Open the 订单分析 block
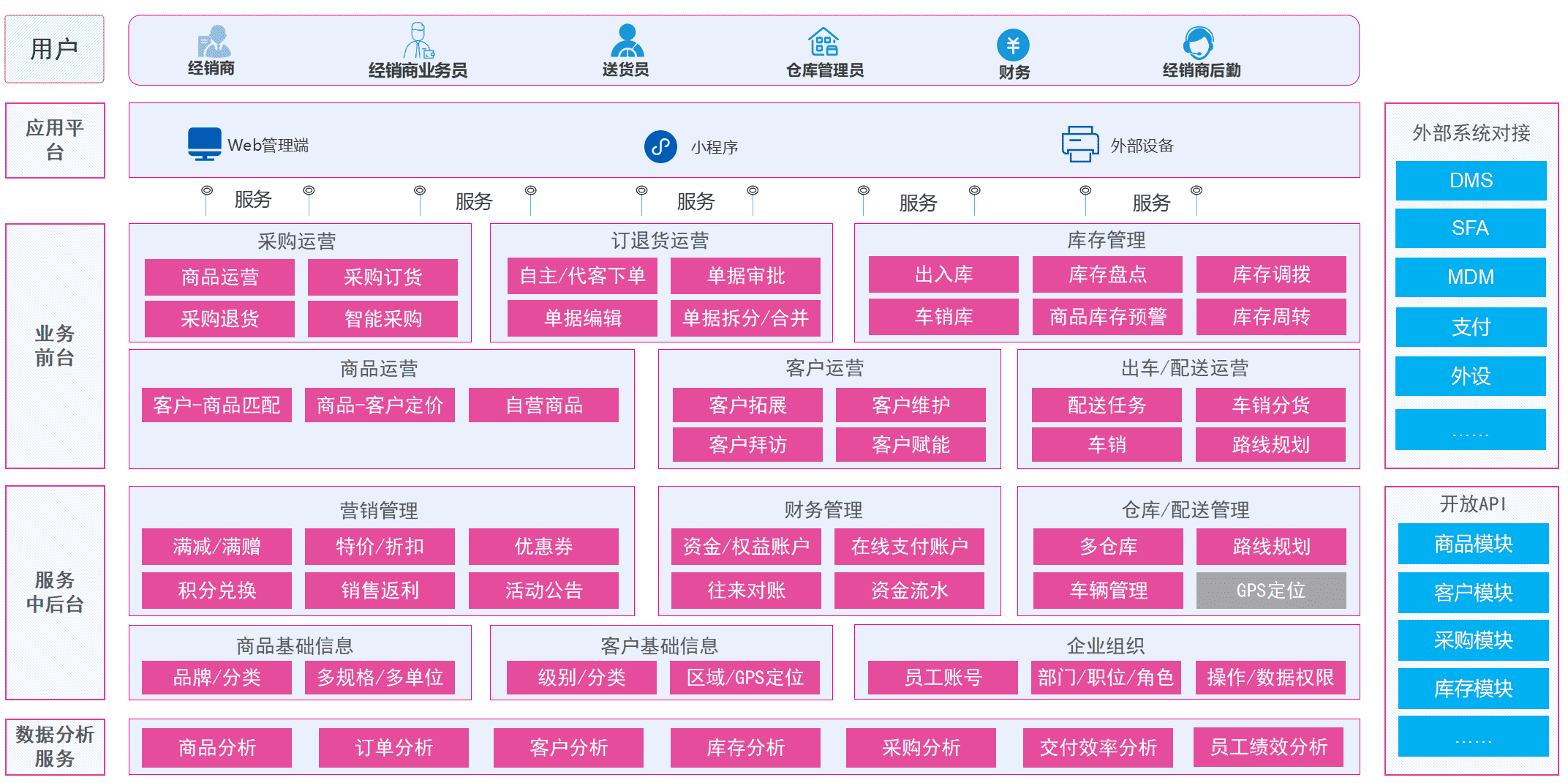The height and width of the screenshot is (783, 1568). coord(393,748)
